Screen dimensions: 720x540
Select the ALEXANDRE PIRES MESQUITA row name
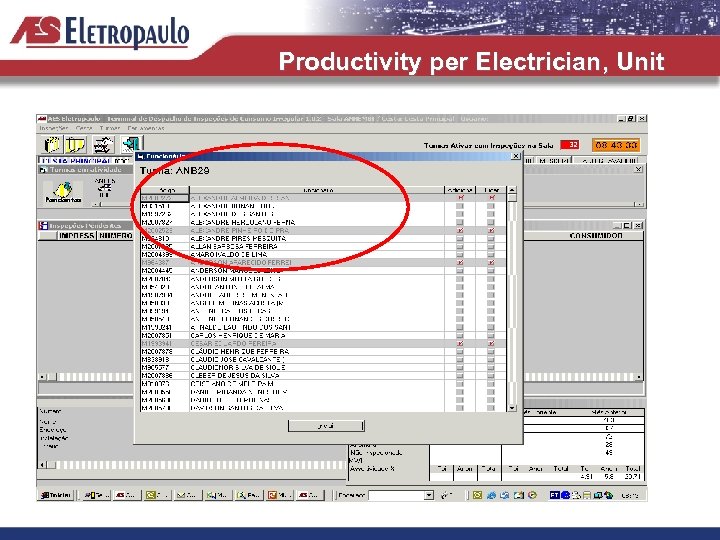pyautogui.click(x=238, y=238)
